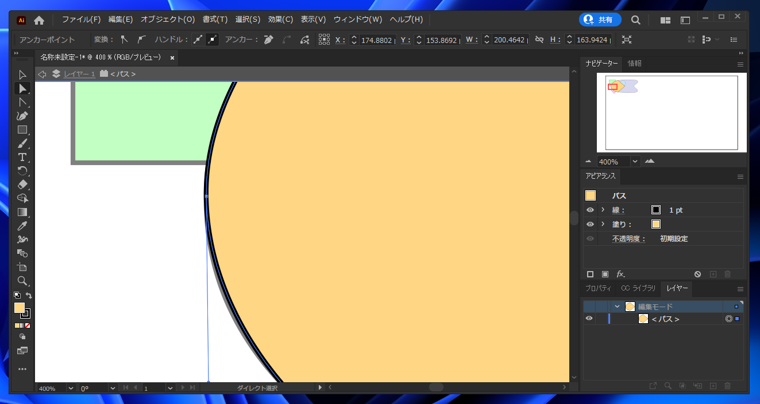The width and height of the screenshot is (760, 404).
Task: Hide the <パス> layer item
Action: 589,319
